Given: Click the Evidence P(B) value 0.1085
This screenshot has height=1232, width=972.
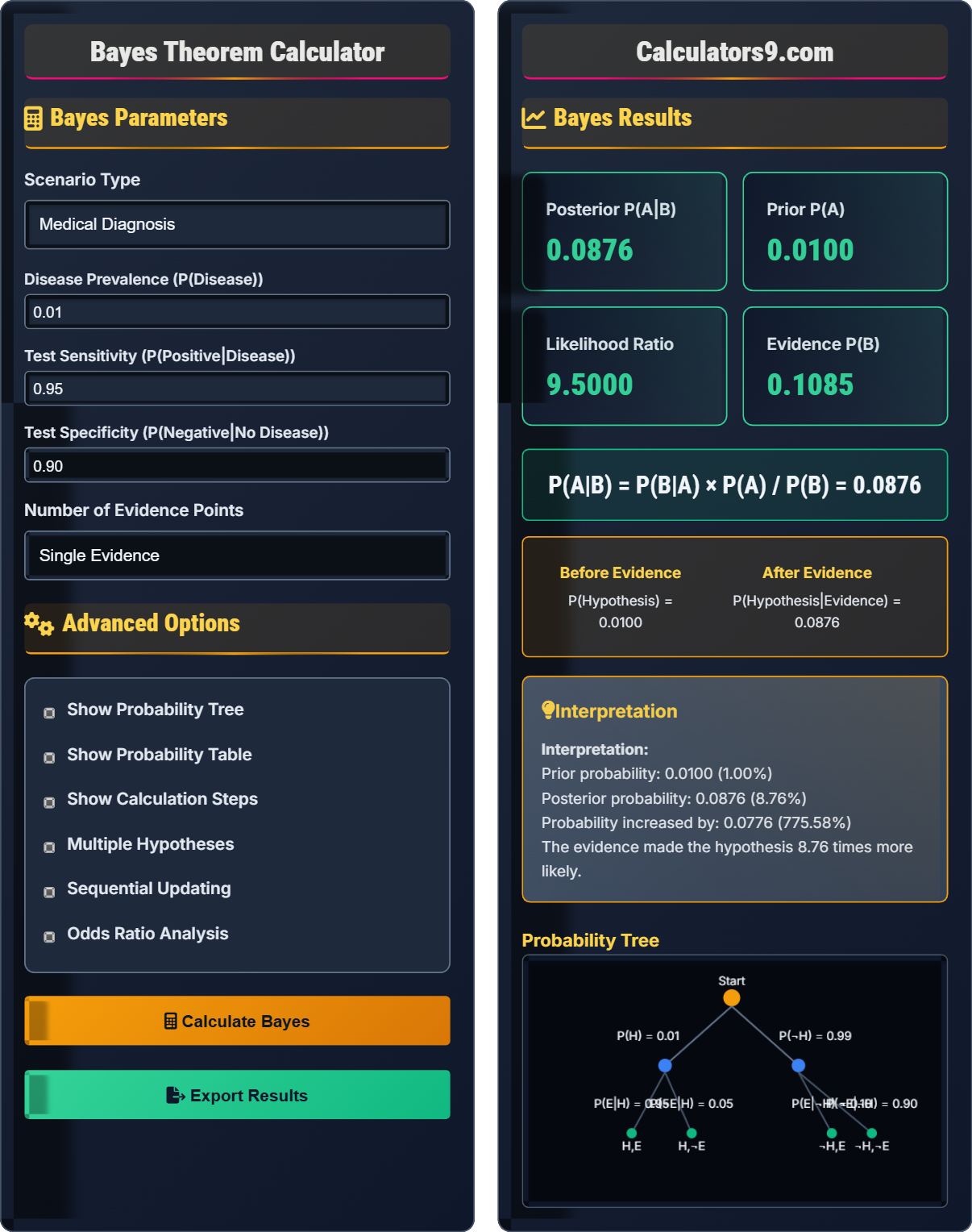Looking at the screenshot, I should click(x=811, y=385).
